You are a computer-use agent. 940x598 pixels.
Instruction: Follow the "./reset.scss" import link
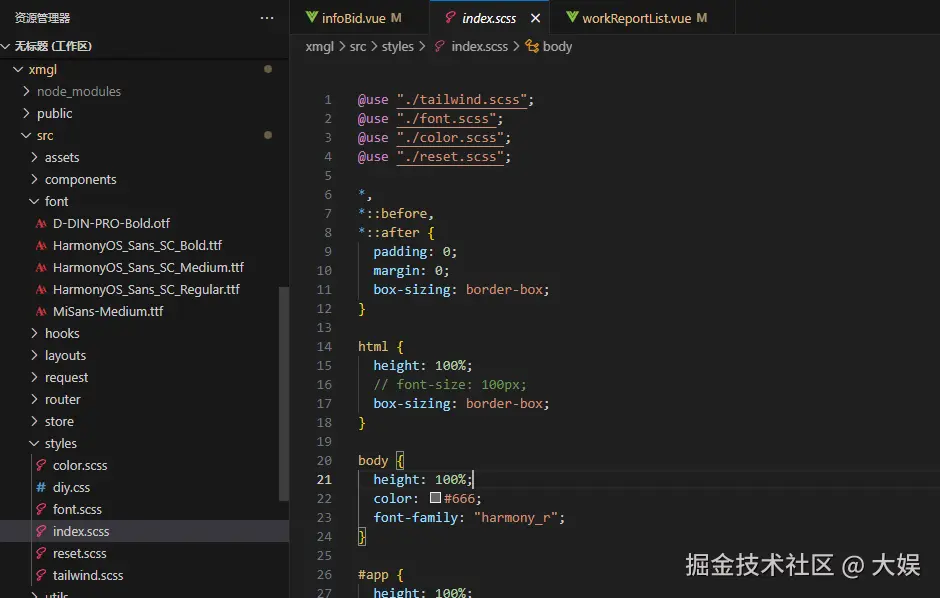pyautogui.click(x=450, y=157)
